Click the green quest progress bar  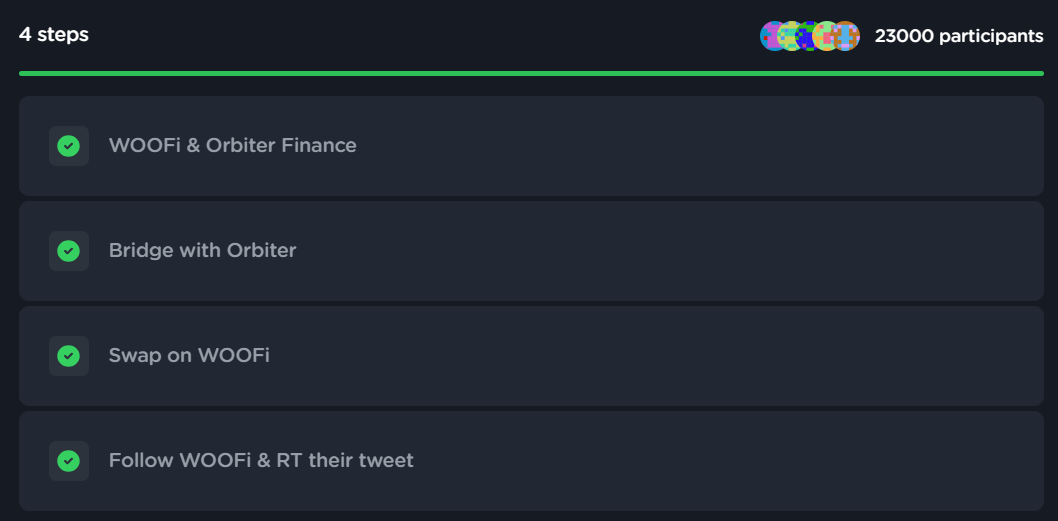click(530, 73)
